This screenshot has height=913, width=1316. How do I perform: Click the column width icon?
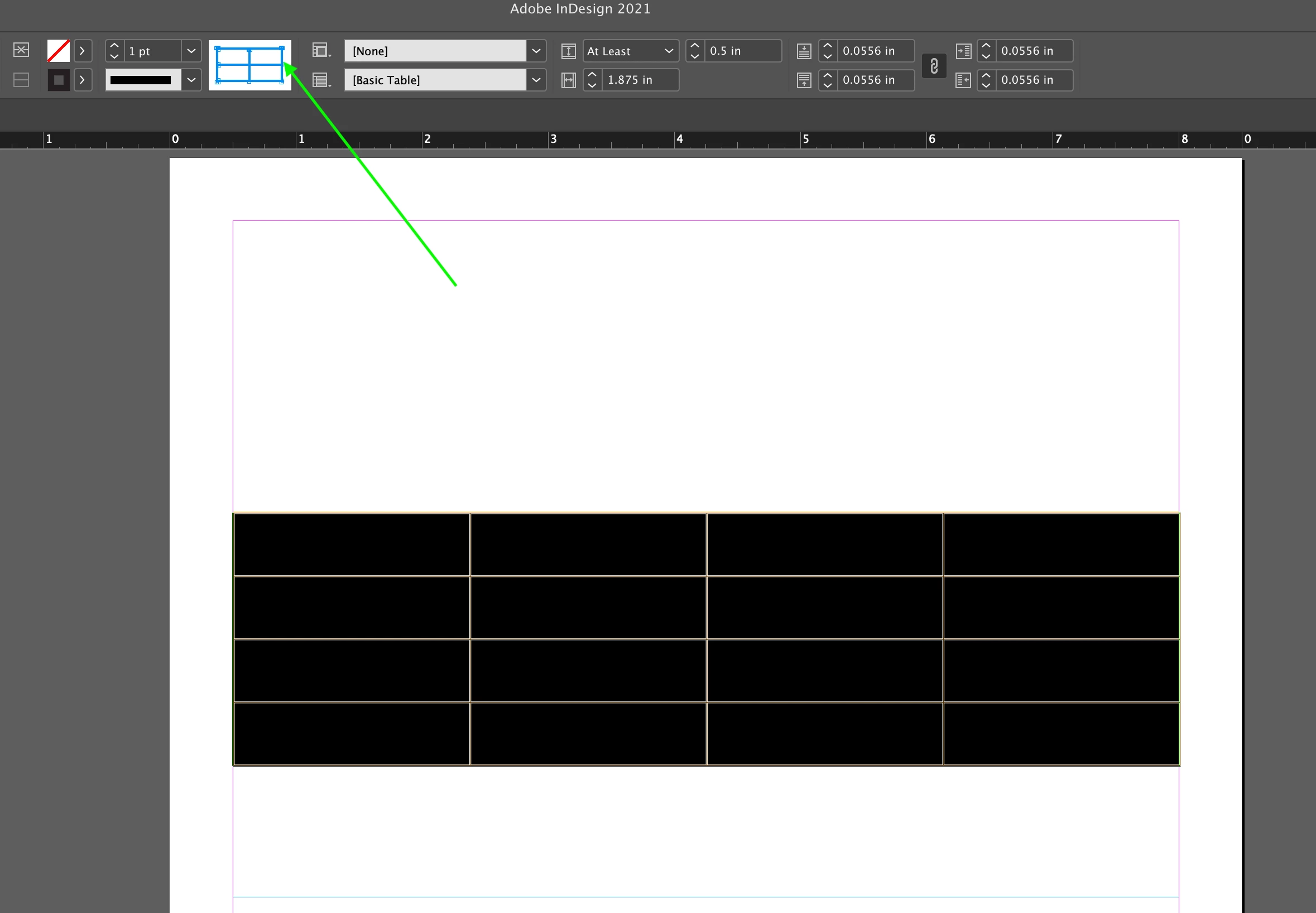568,80
